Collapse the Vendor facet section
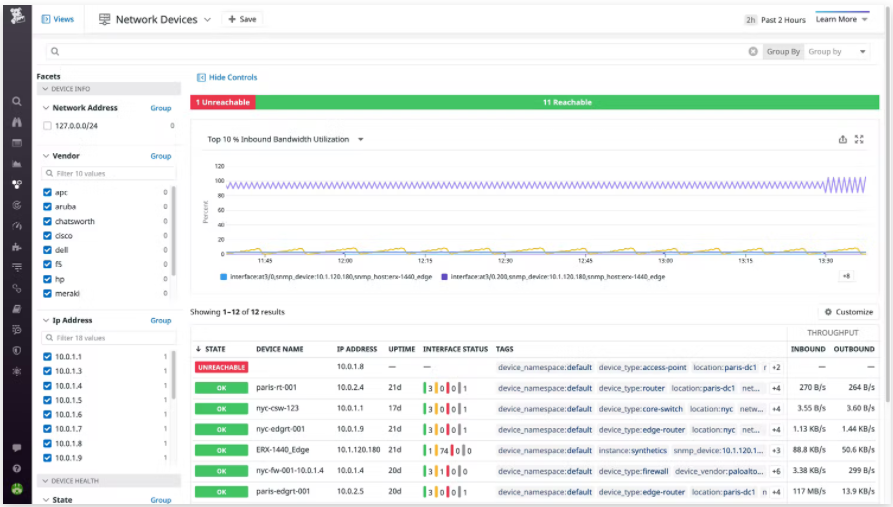Viewport: 893px width, 507px height. click(46, 156)
